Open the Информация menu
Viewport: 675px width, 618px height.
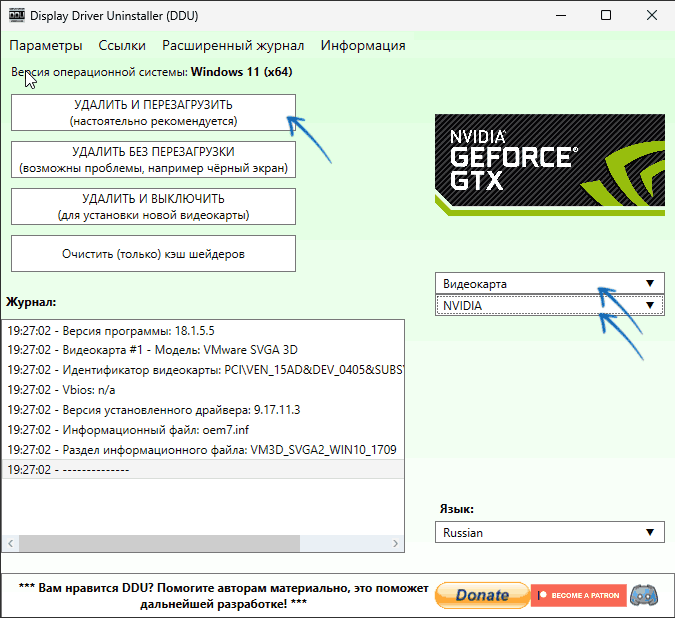363,46
